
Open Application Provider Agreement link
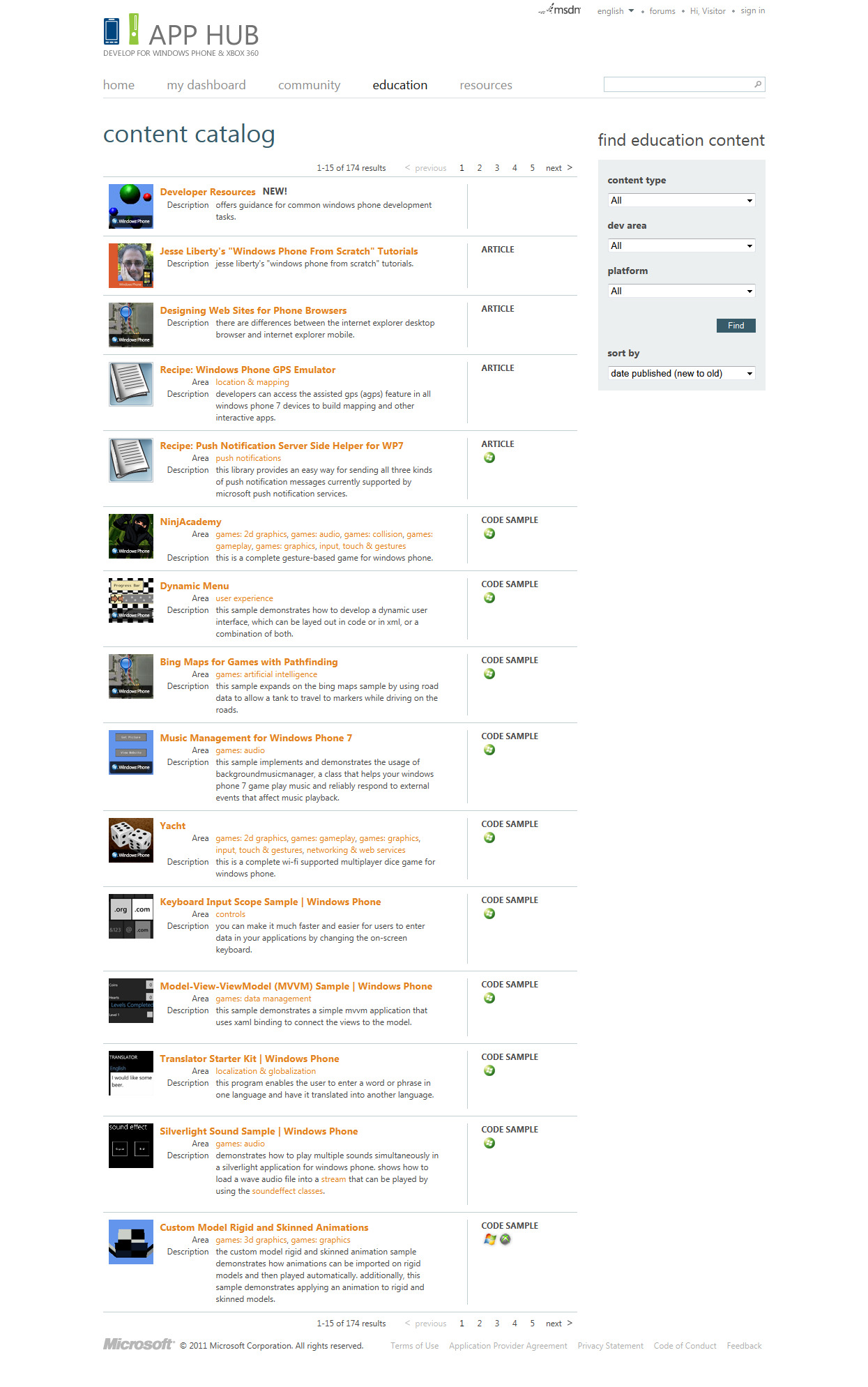[508, 1346]
